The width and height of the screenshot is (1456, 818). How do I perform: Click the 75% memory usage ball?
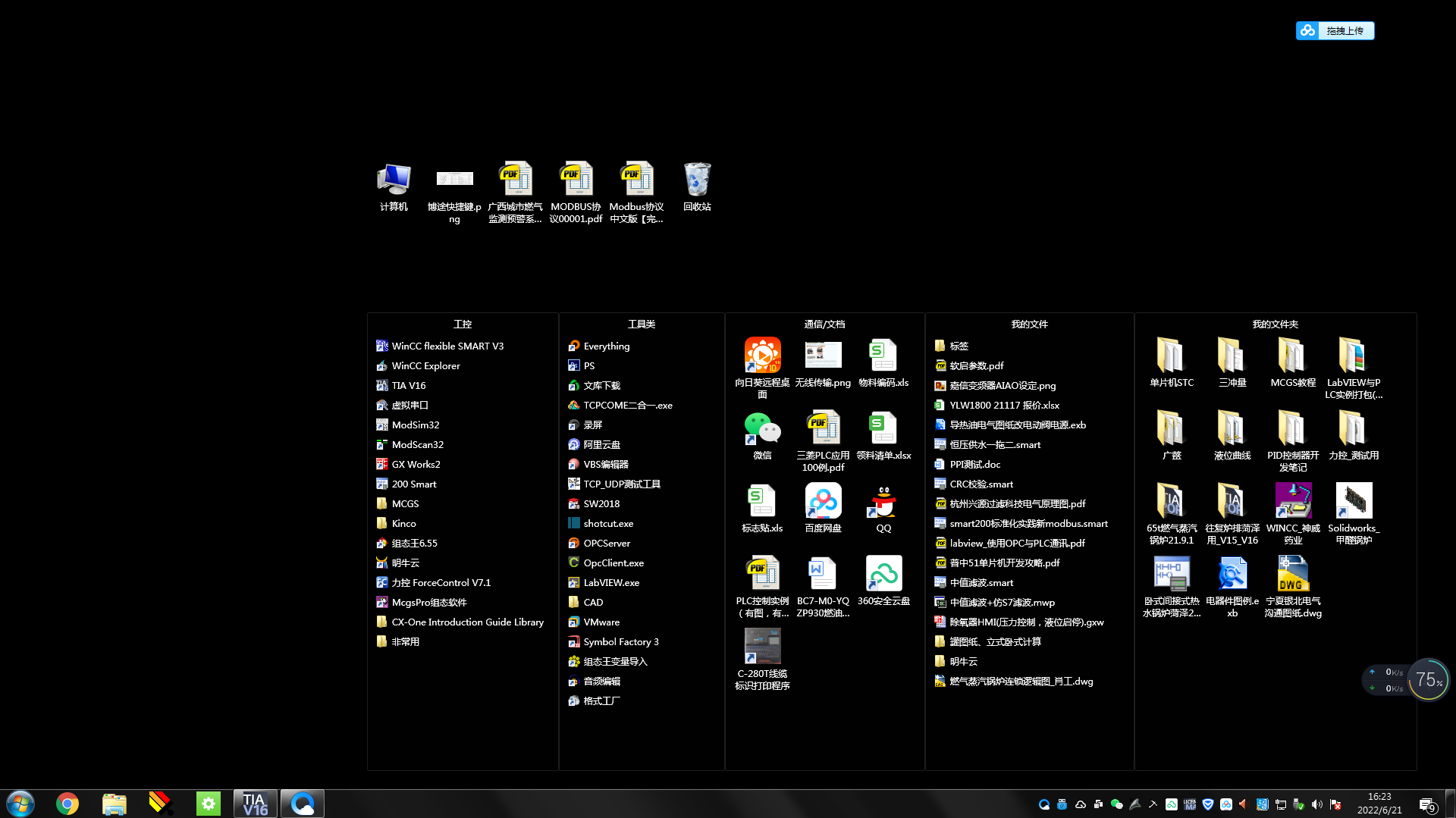coord(1429,679)
